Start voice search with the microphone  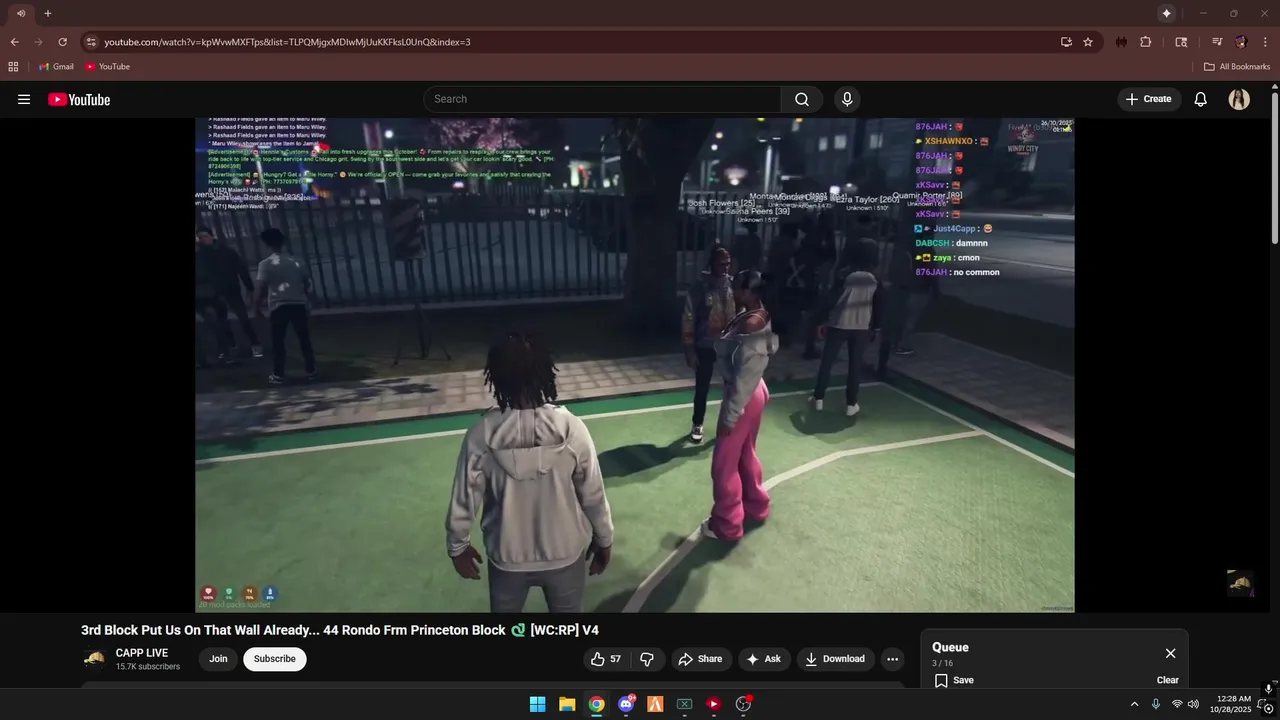[x=847, y=99]
